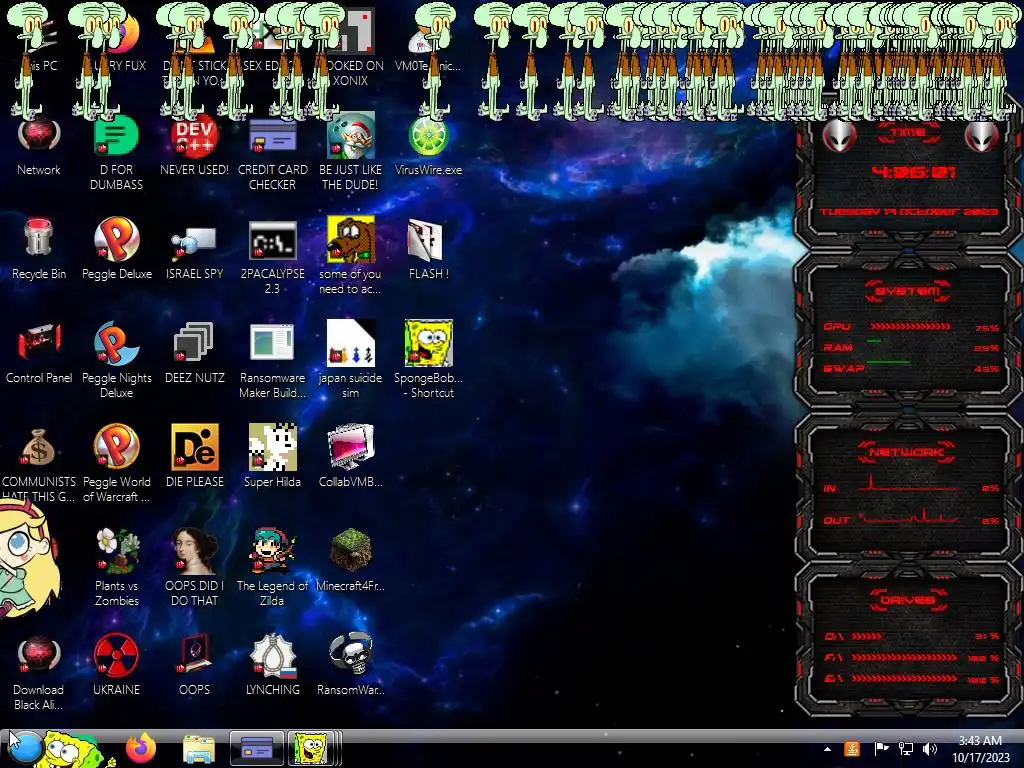Screen dimensions: 1024x768
Task: Open File Explorer from taskbar
Action: coord(199,749)
